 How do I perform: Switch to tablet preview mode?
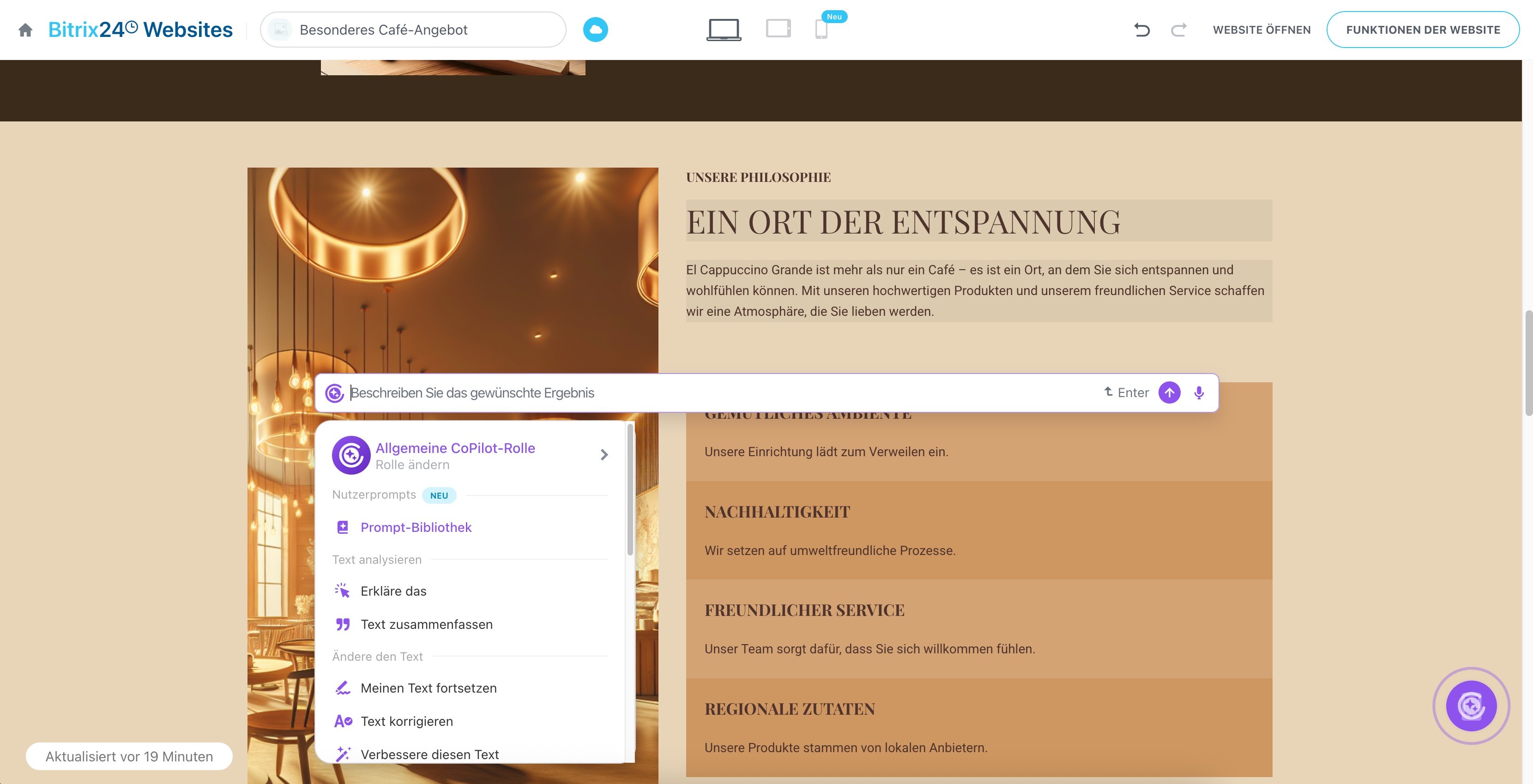(x=778, y=29)
